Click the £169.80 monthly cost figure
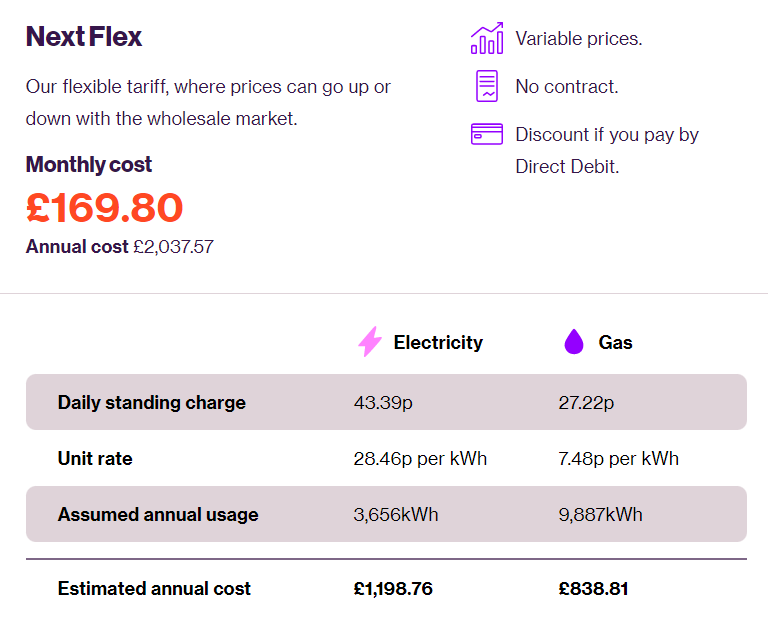Image resolution: width=768 pixels, height=620 pixels. coord(104,208)
